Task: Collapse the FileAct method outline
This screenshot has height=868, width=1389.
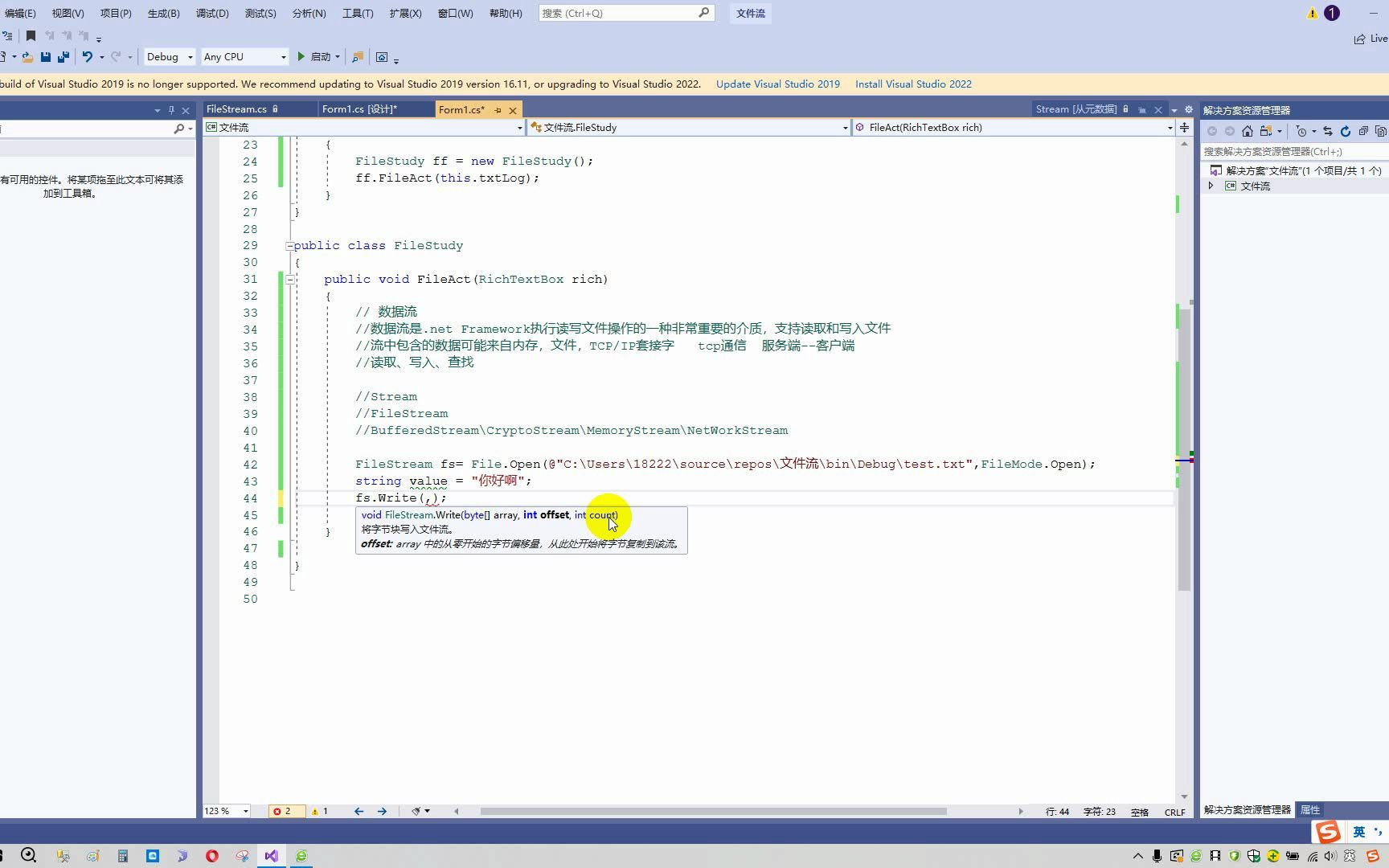Action: [289, 280]
